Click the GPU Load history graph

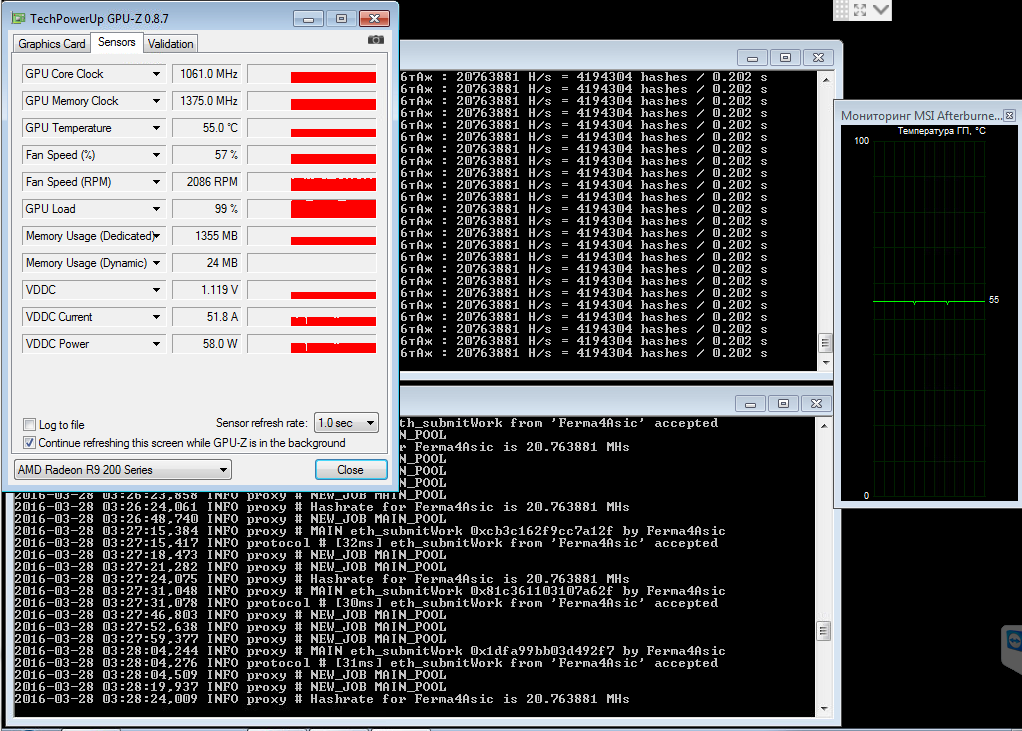click(x=312, y=209)
